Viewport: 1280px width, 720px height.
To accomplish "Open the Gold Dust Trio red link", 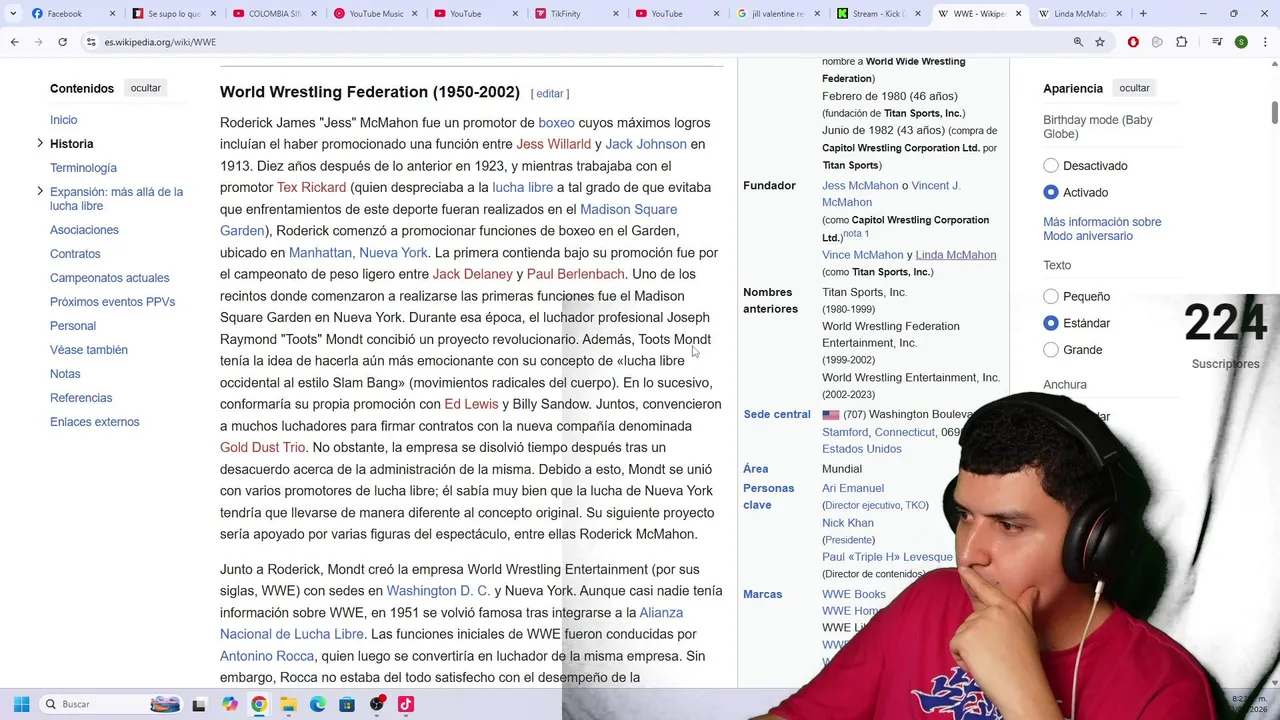I will [262, 447].
